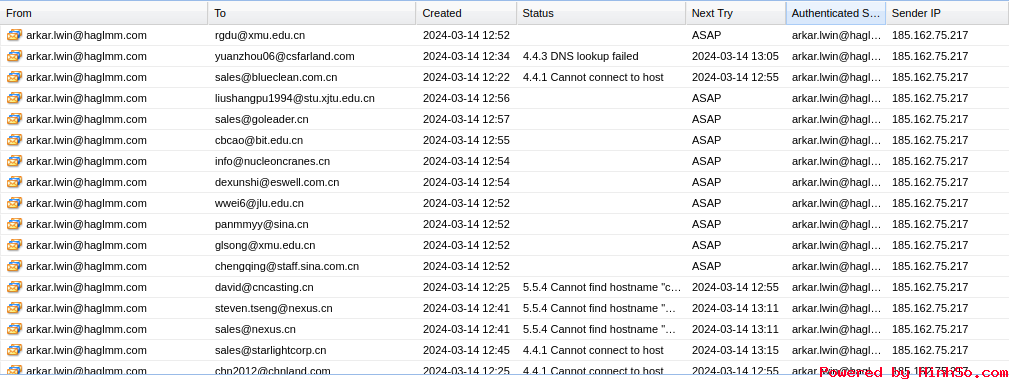Sort by Sender IP column header
The height and width of the screenshot is (379, 1009).
pyautogui.click(x=947, y=13)
